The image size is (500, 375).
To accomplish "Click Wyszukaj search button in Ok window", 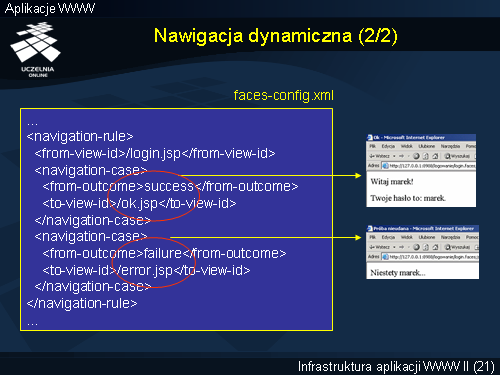I will point(457,156).
